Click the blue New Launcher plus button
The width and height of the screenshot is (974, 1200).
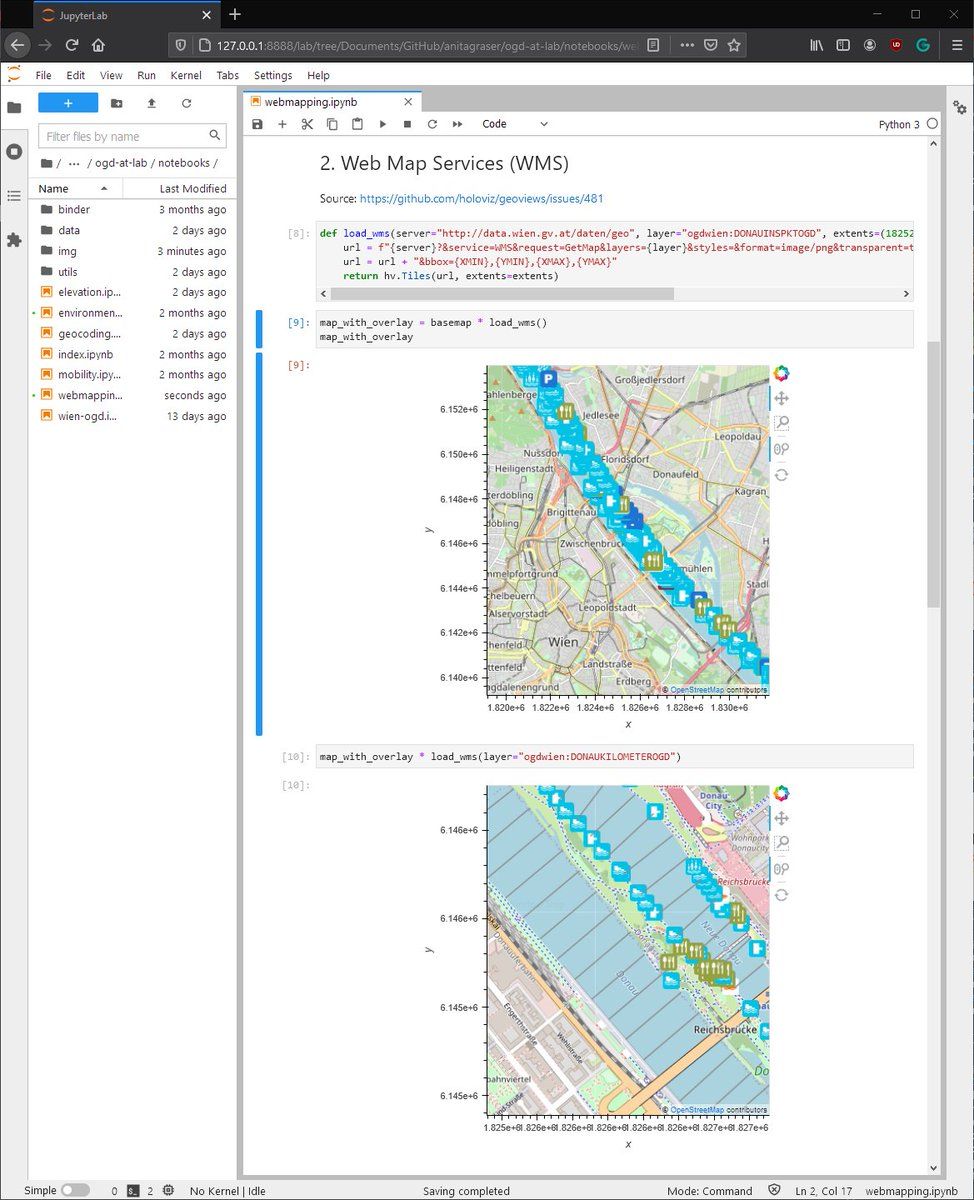[x=68, y=103]
